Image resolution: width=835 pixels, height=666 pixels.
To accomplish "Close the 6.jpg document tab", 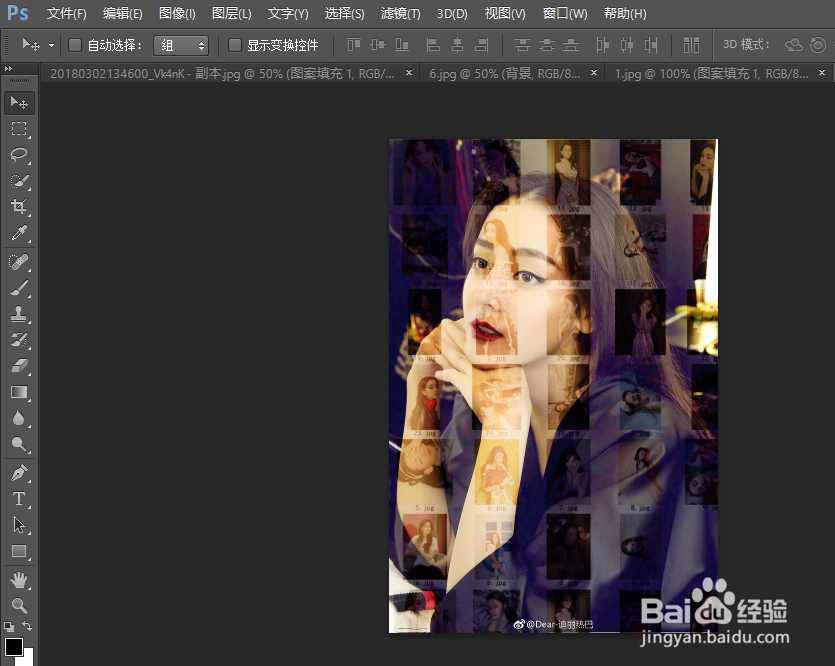I will [594, 72].
